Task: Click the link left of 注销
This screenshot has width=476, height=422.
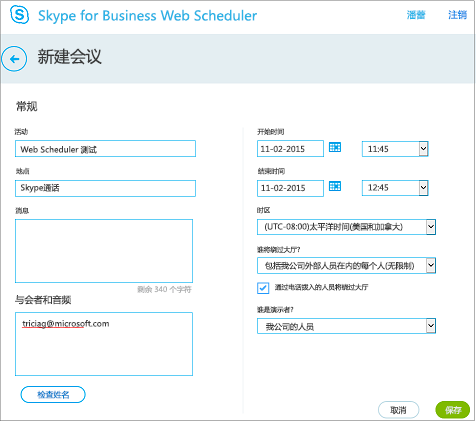Action: coord(416,15)
